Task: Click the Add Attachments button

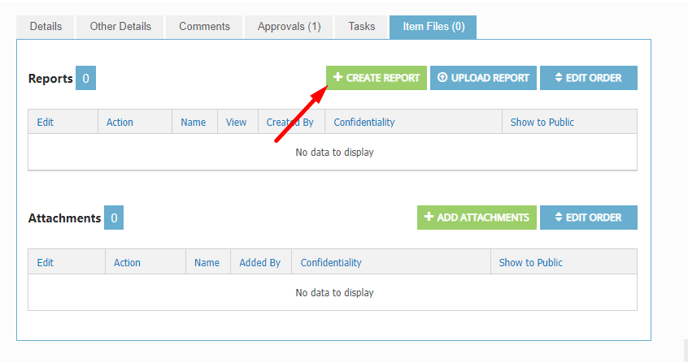Action: [x=477, y=218]
